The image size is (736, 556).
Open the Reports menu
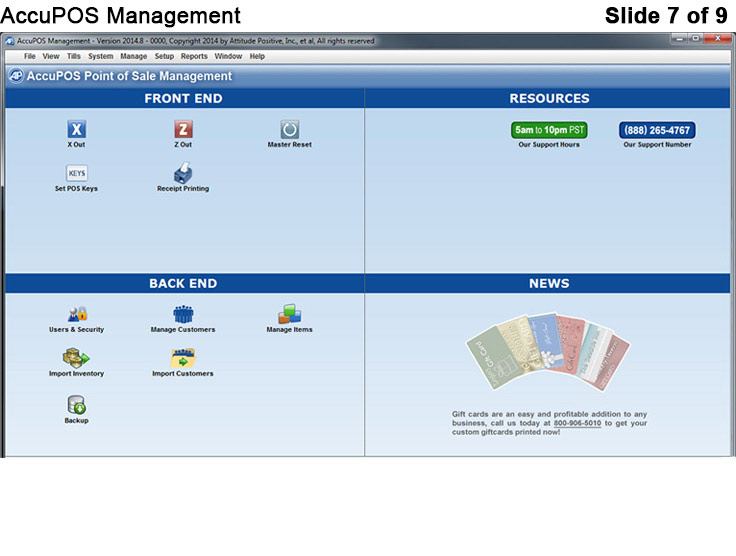coord(194,56)
